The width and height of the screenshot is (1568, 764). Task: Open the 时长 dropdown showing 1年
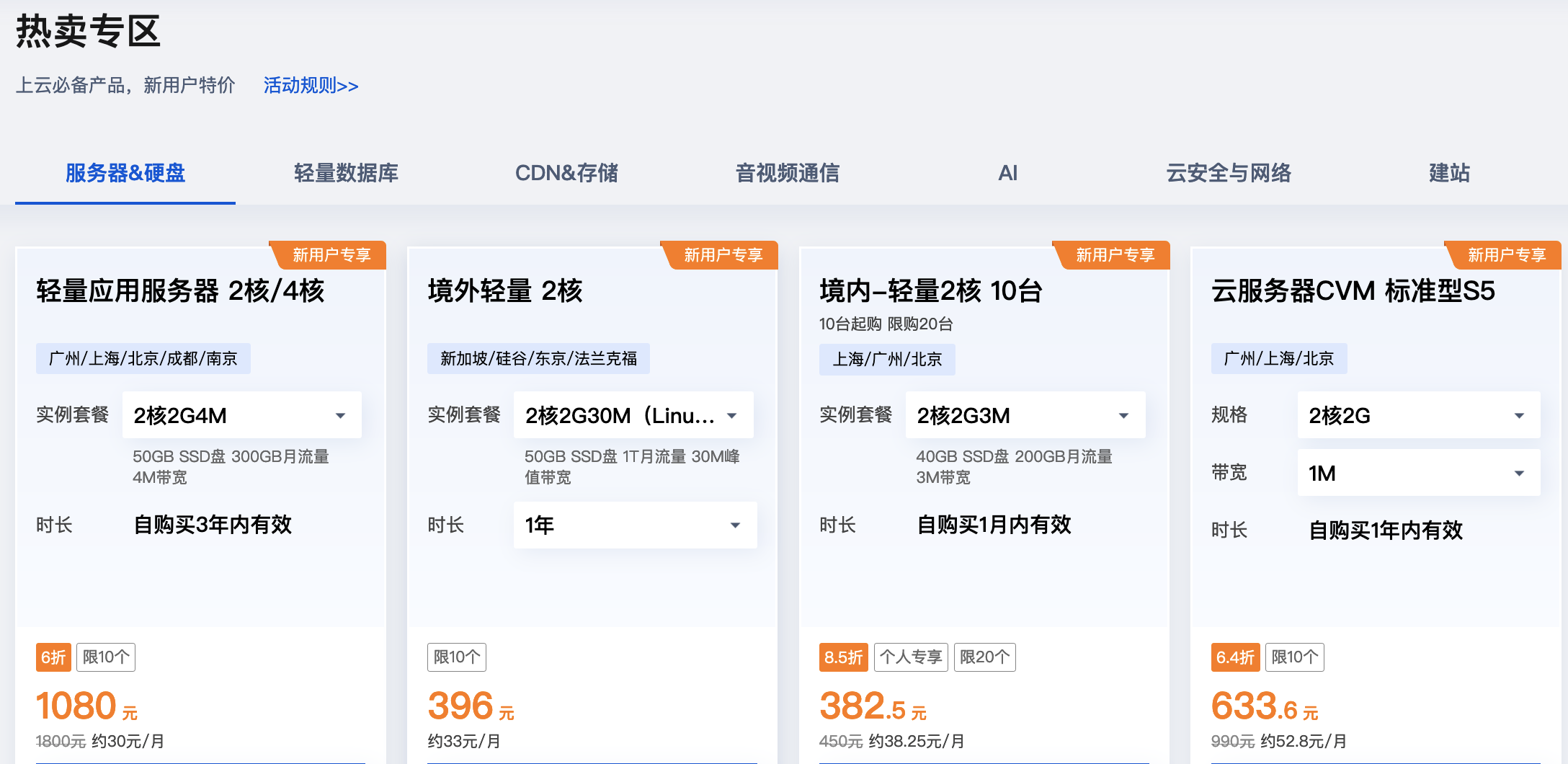[x=633, y=525]
